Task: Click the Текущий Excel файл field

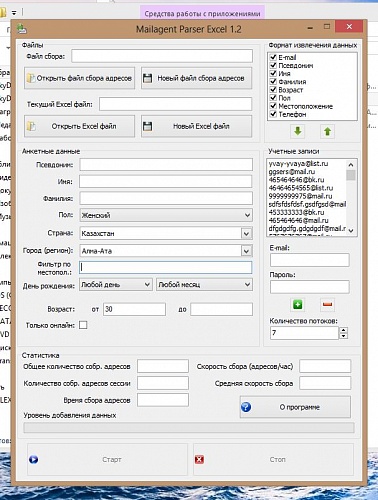Action: pyautogui.click(x=175, y=104)
